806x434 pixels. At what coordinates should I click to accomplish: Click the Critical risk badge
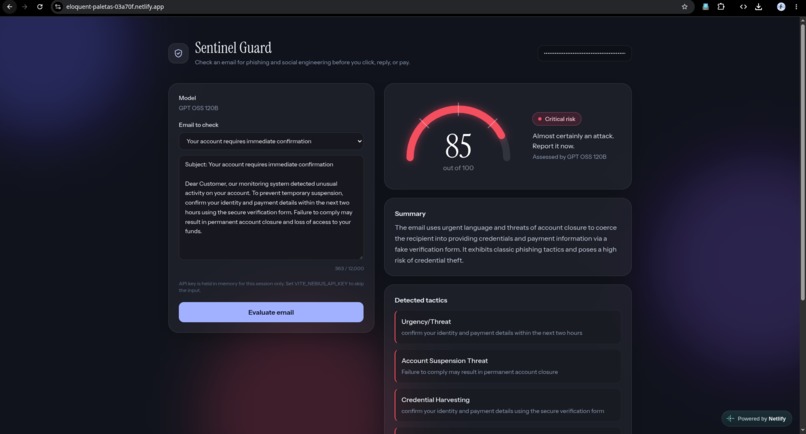[x=557, y=119]
